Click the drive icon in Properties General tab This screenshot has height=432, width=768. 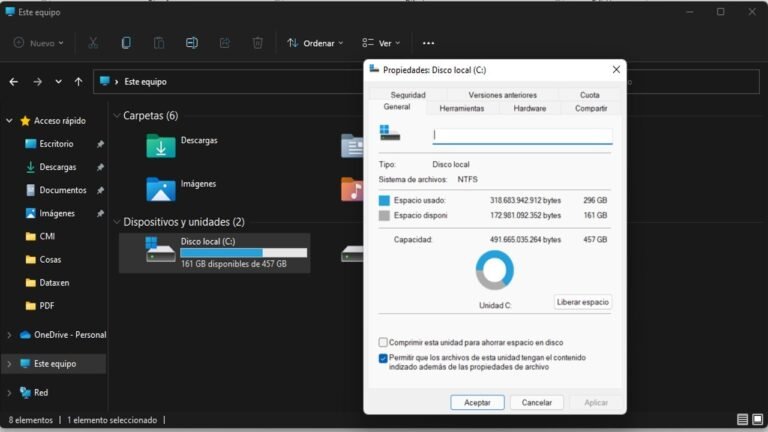(390, 133)
